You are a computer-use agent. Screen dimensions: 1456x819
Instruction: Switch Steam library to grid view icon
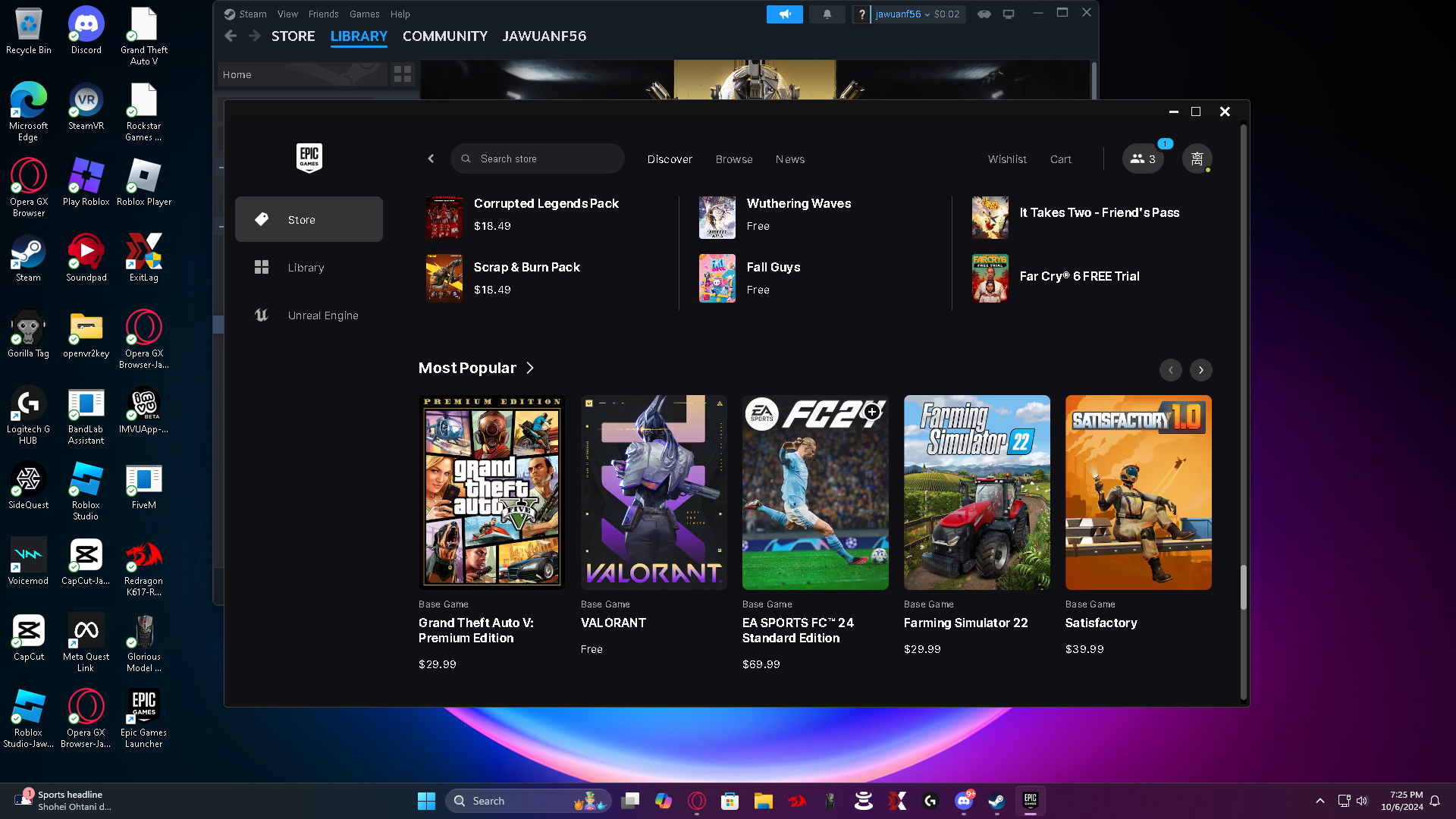coord(403,74)
